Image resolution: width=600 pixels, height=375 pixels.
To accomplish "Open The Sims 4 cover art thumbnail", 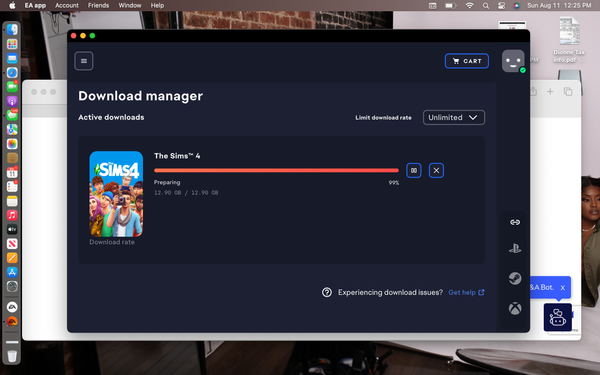I will tap(116, 194).
